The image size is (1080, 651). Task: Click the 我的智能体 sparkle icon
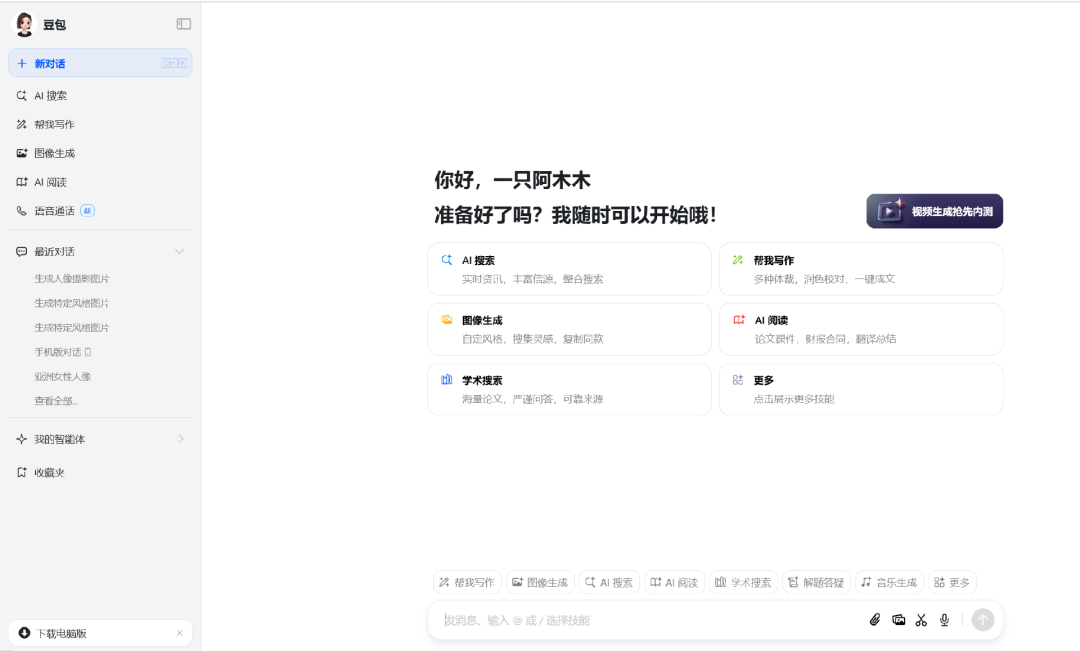(21, 439)
